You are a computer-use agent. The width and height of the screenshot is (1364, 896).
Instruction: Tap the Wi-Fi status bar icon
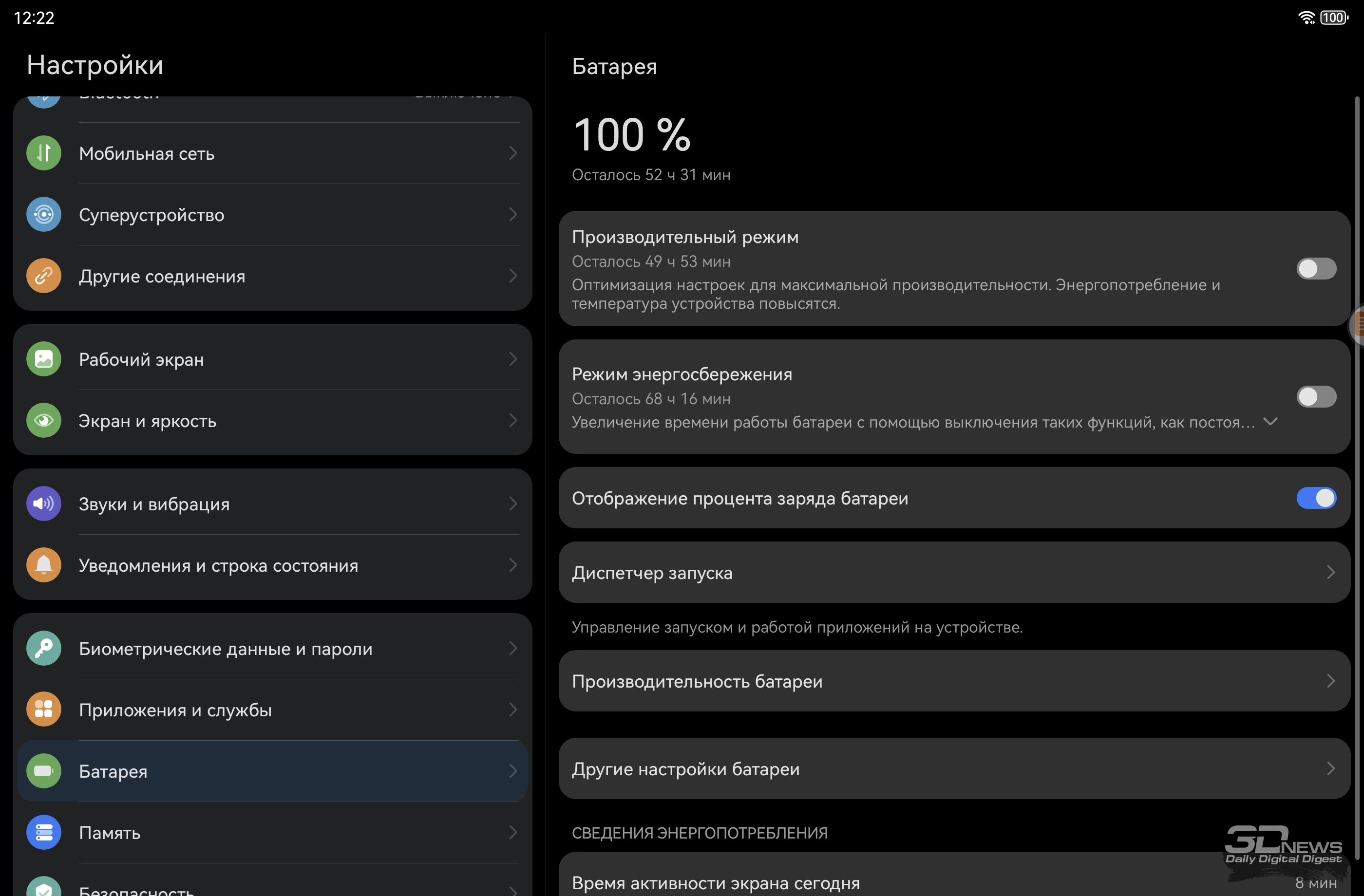1306,18
